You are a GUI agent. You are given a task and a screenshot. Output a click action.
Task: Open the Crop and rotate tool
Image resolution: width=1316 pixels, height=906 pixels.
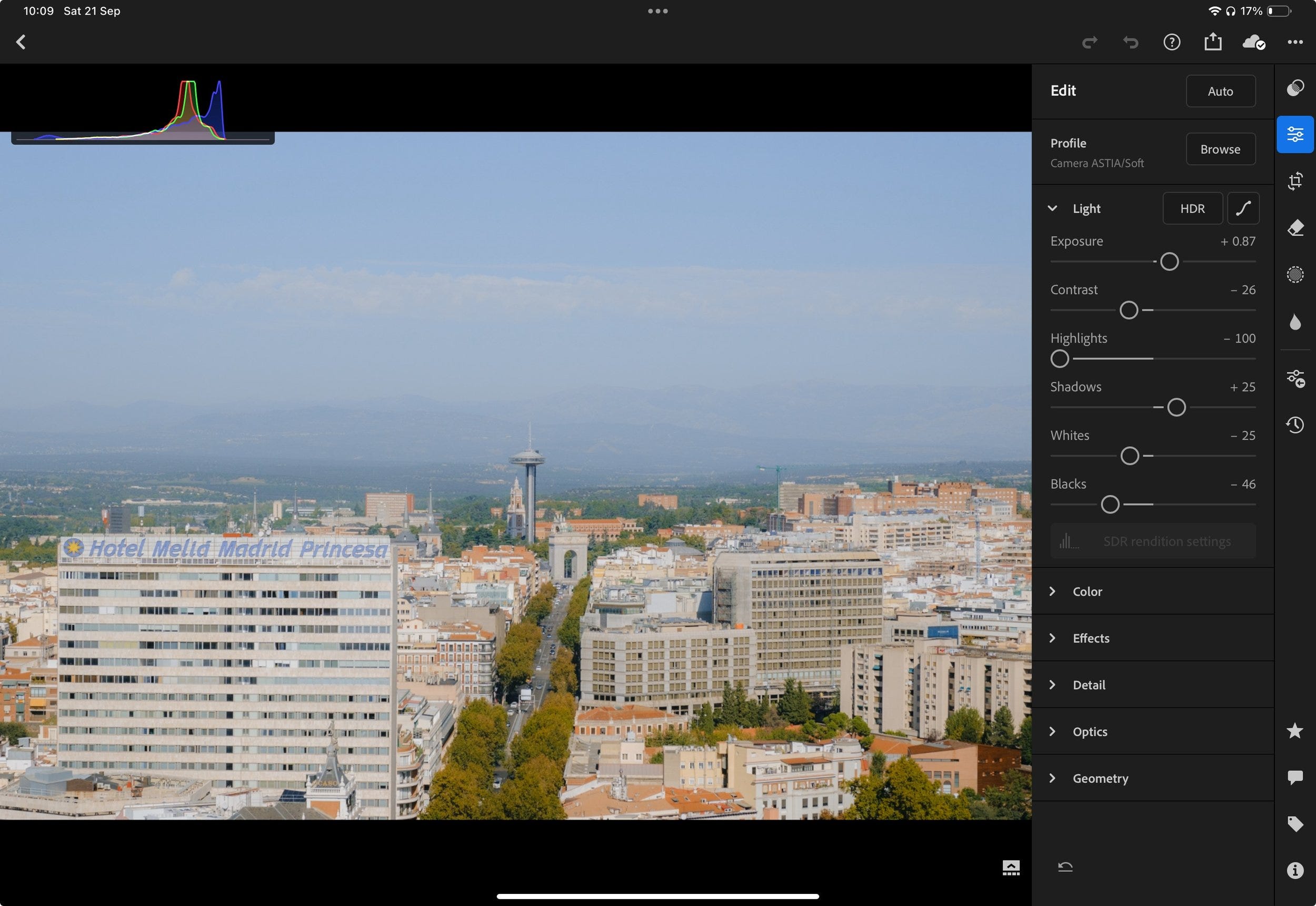(x=1295, y=181)
